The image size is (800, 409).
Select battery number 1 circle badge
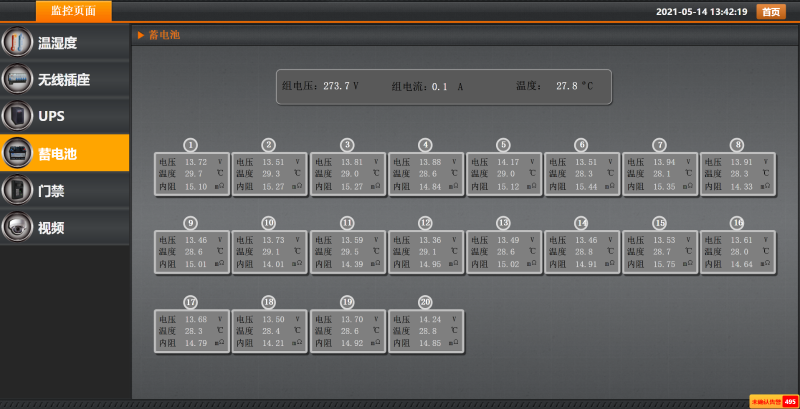coord(191,145)
